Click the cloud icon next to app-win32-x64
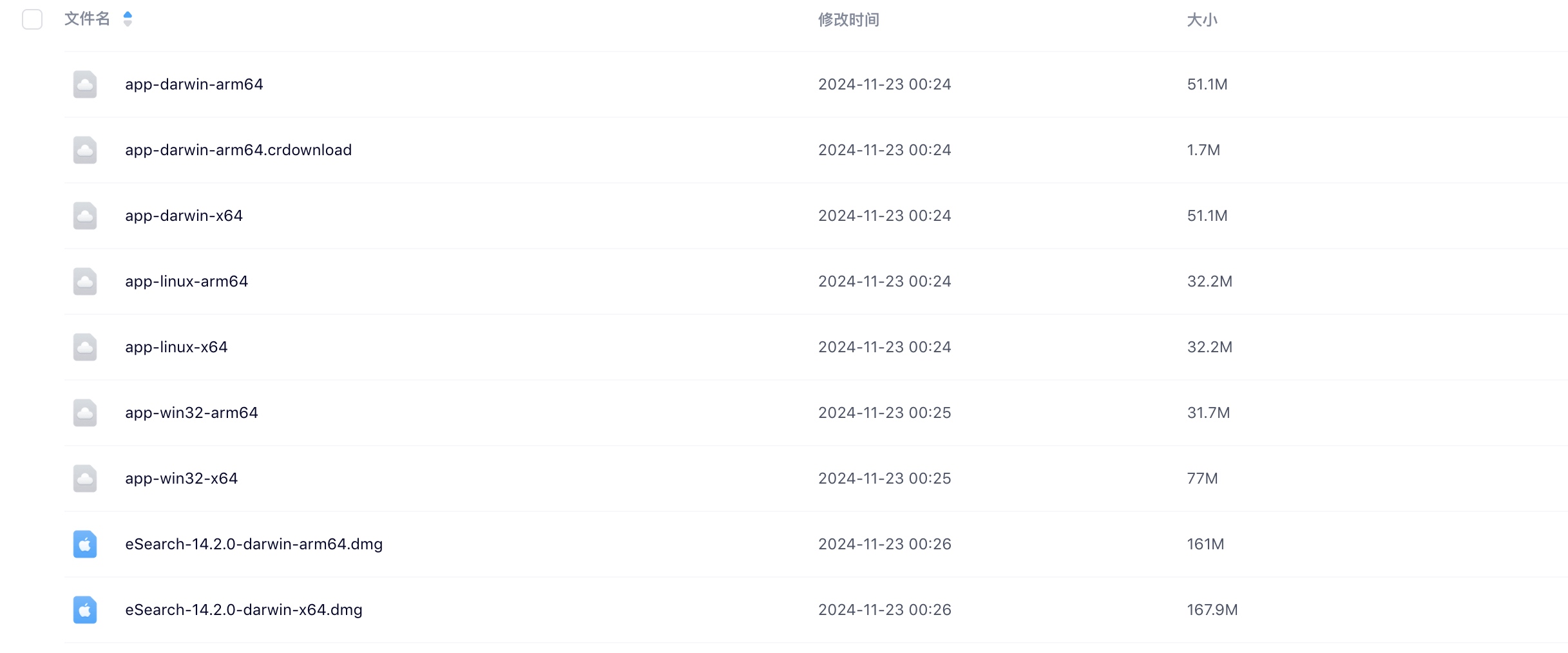1568x653 pixels. pyautogui.click(x=85, y=478)
